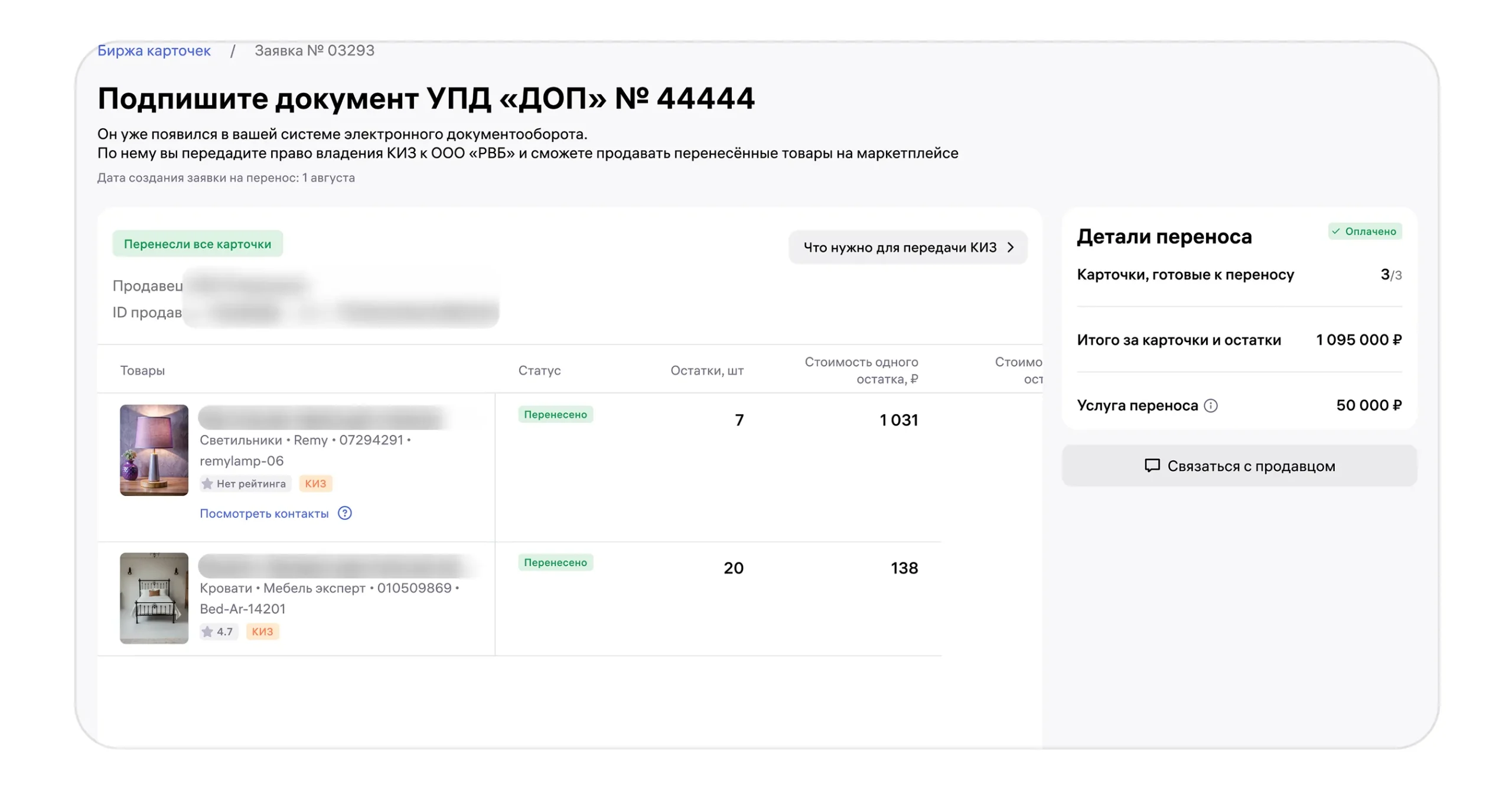Click the КИЗ tag on the Bed-Ar-14201 product
This screenshot has width=1512, height=790.
tap(262, 631)
